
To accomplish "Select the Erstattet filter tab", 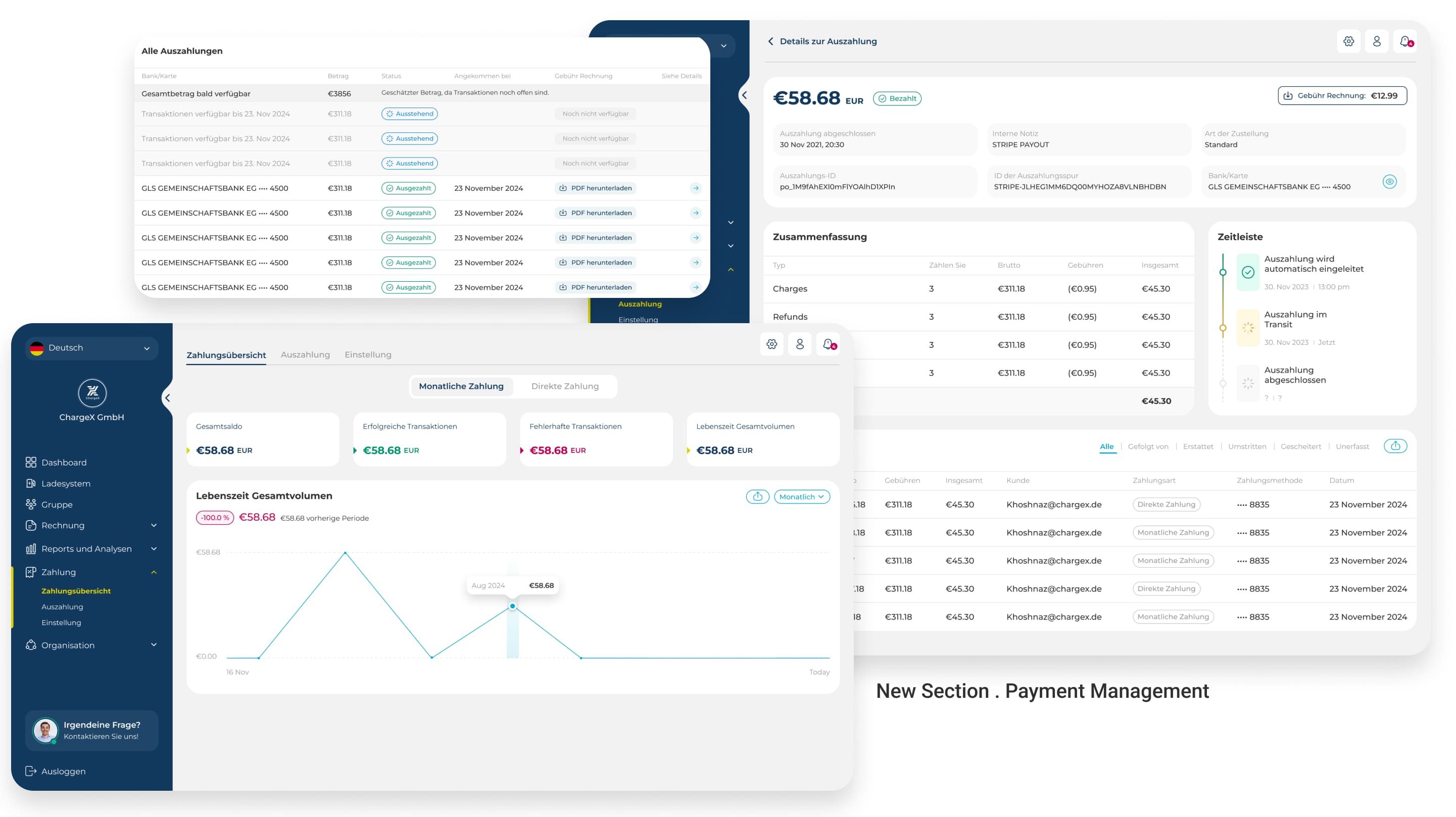I will [x=1198, y=446].
